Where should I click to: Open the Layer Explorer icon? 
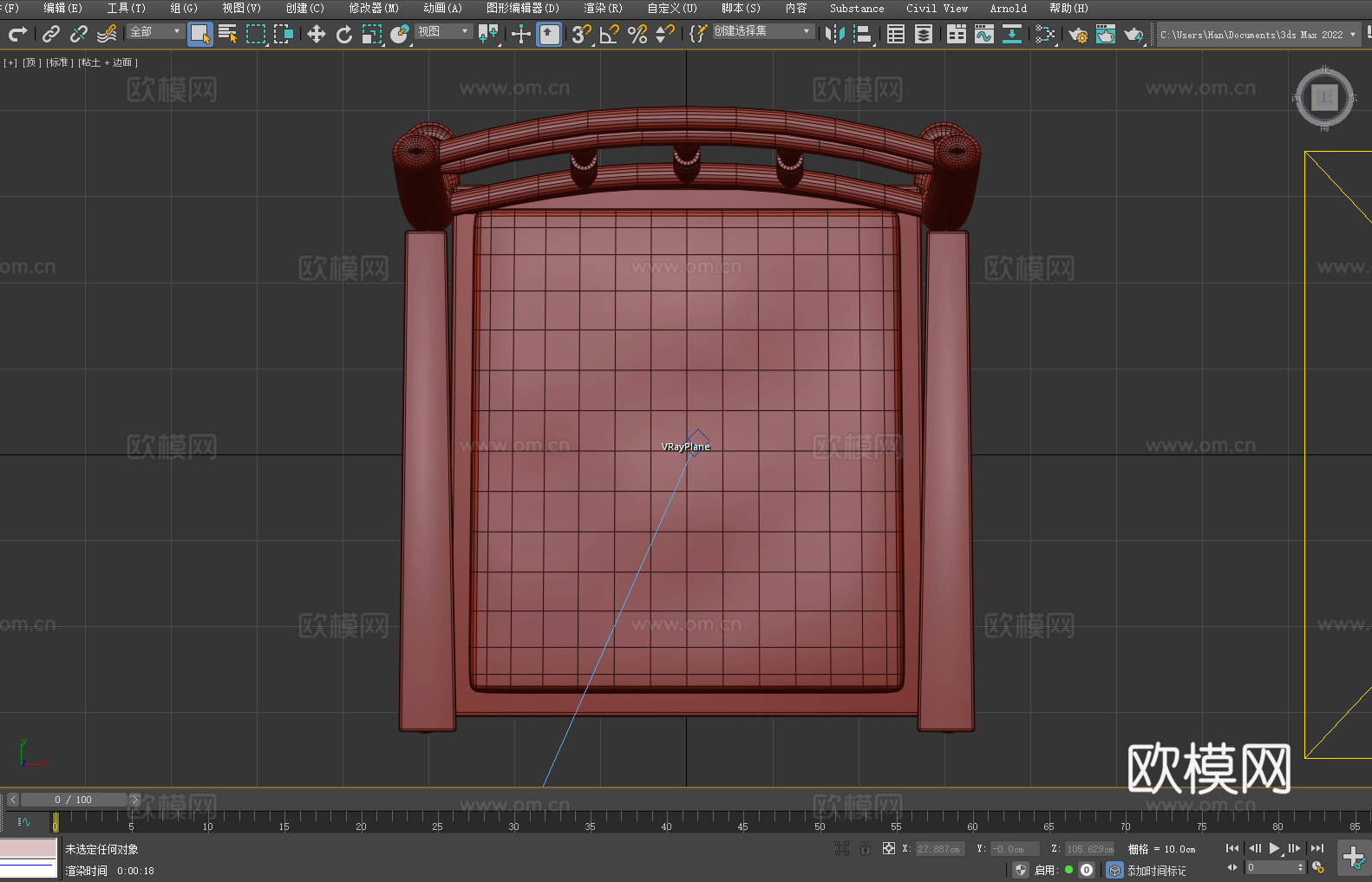pyautogui.click(x=924, y=34)
